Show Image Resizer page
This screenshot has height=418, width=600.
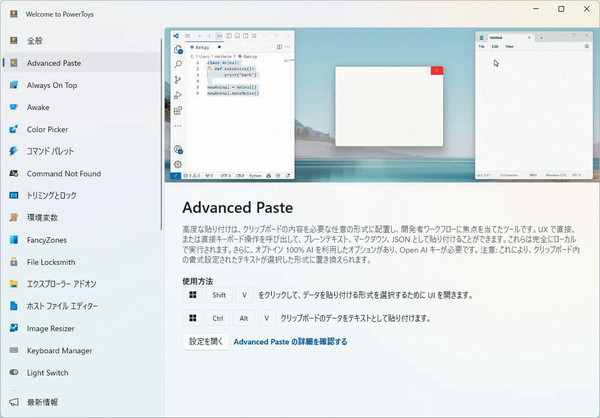pos(82,328)
